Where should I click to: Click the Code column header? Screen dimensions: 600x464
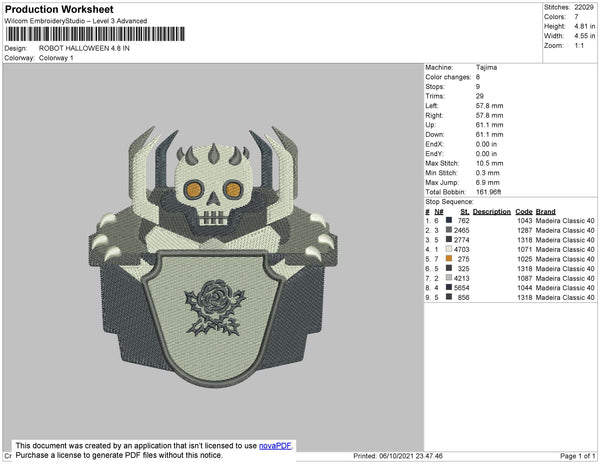coord(523,212)
